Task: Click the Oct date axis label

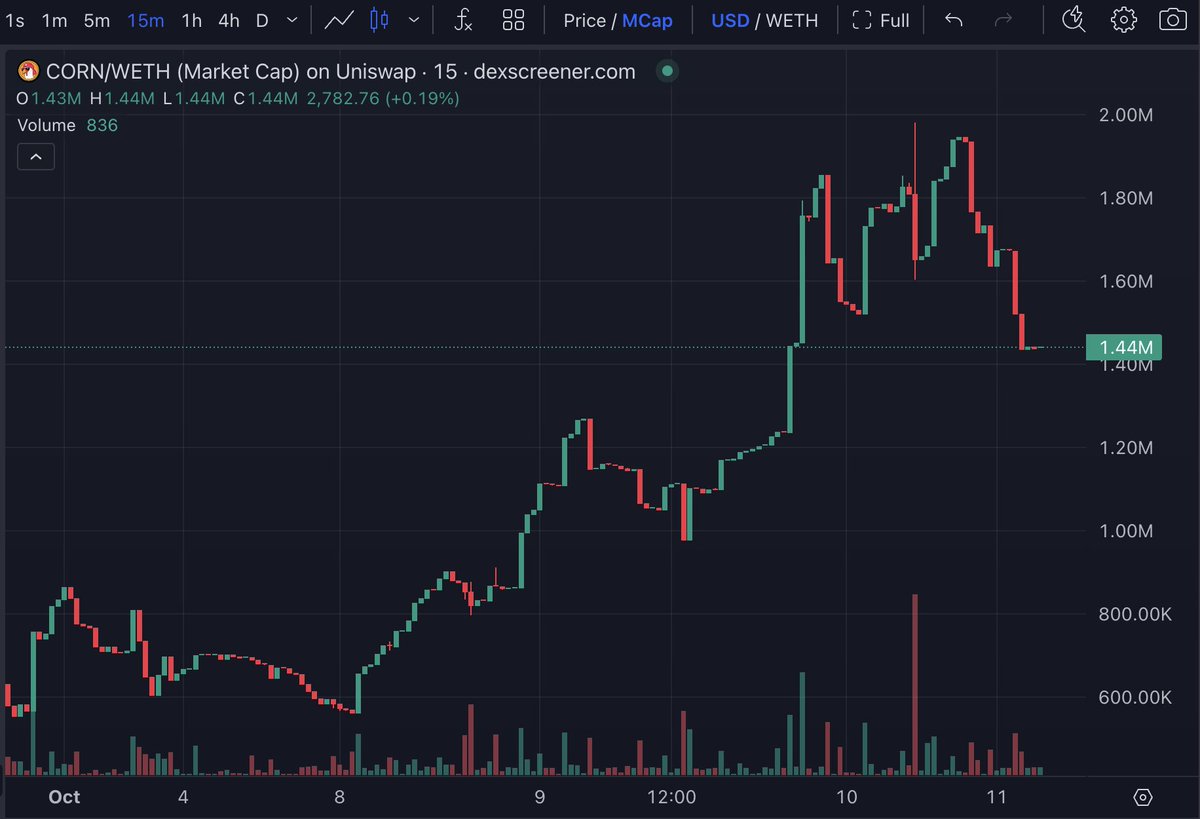Action: pyautogui.click(x=64, y=797)
